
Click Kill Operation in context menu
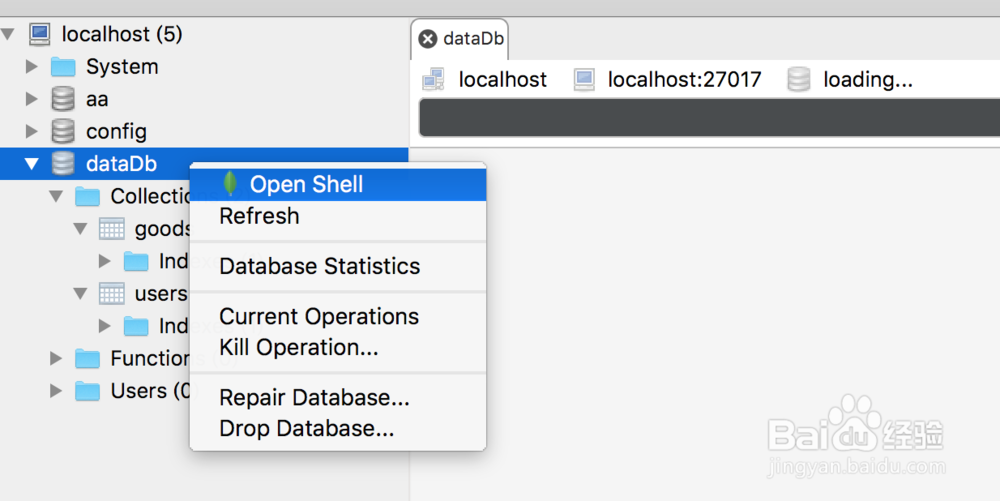tap(298, 348)
